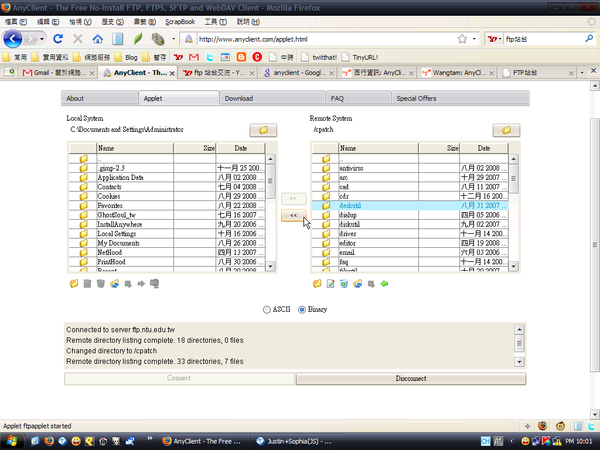Image resolution: width=600 pixels, height=450 pixels.
Task: Click the Firefox back arrow button
Action: [x=13, y=39]
